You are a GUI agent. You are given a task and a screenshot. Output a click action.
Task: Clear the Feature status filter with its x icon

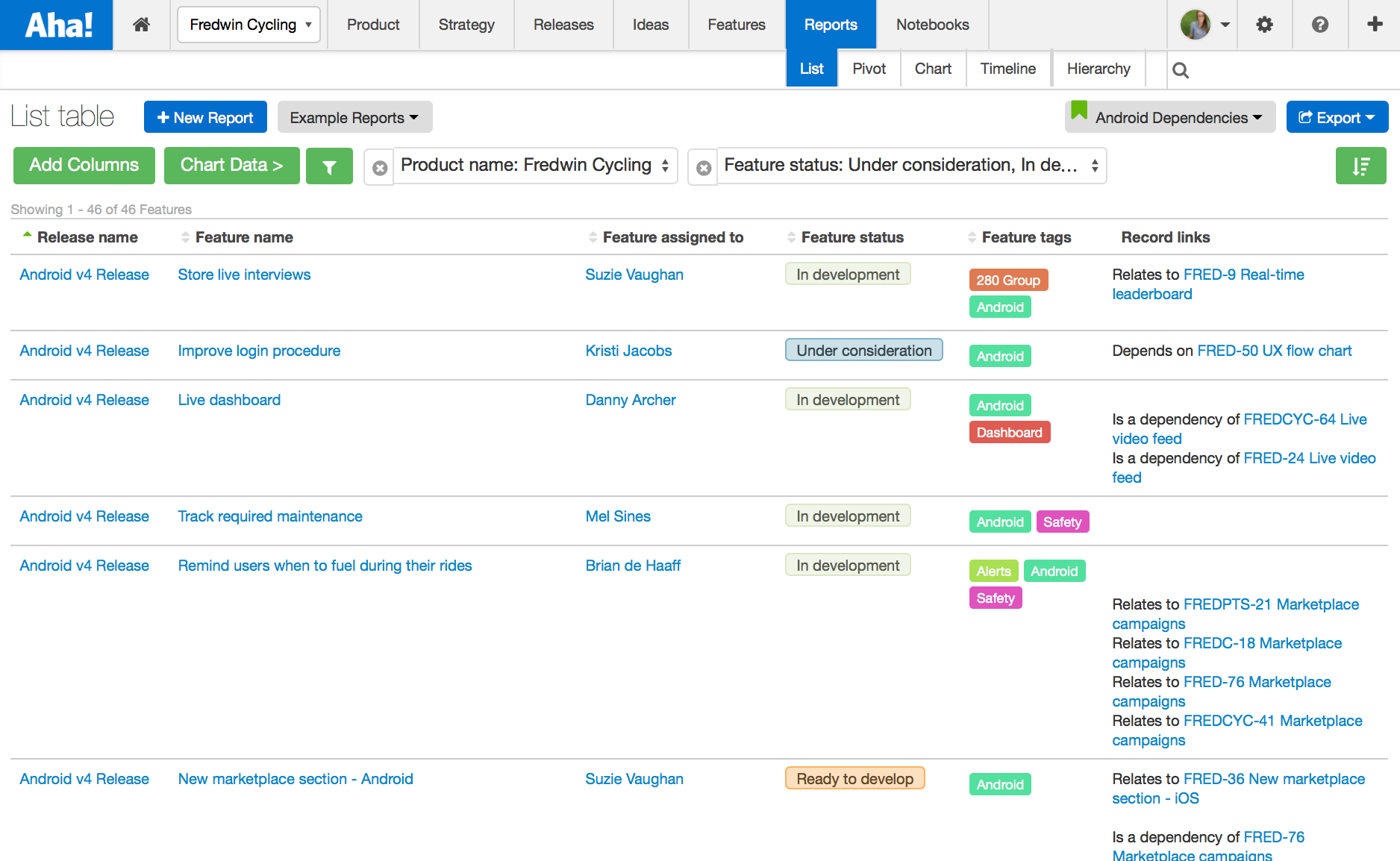(x=702, y=167)
